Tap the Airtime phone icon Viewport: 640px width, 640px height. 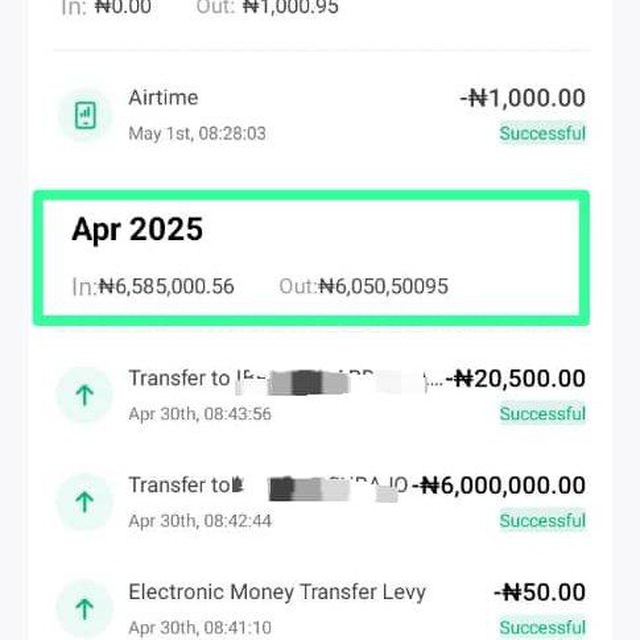click(85, 115)
